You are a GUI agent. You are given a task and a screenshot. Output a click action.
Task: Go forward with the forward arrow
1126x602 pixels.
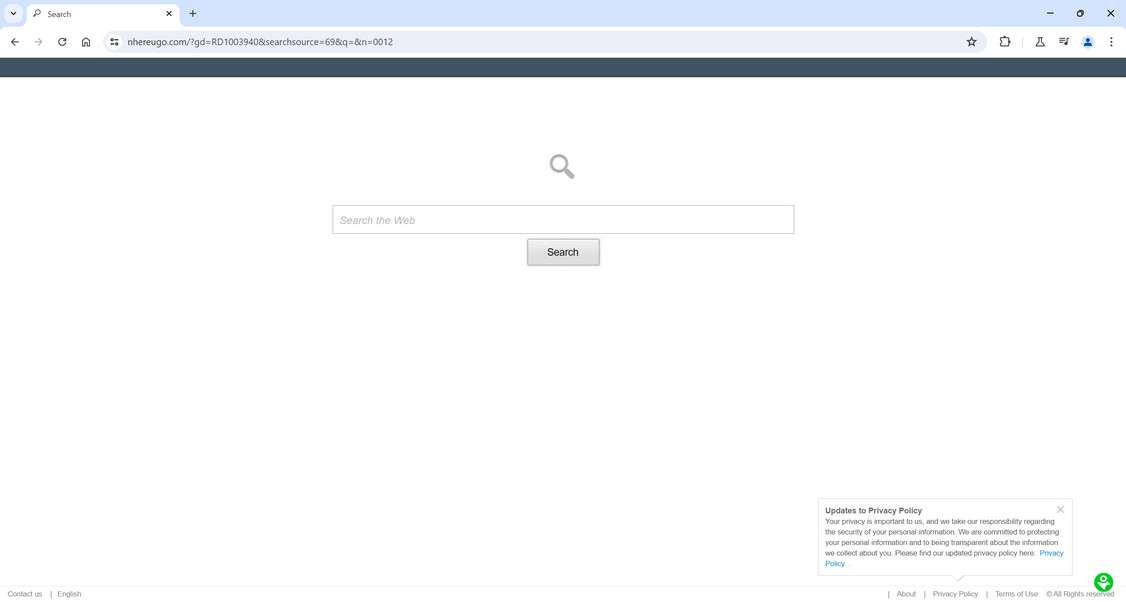[38, 42]
